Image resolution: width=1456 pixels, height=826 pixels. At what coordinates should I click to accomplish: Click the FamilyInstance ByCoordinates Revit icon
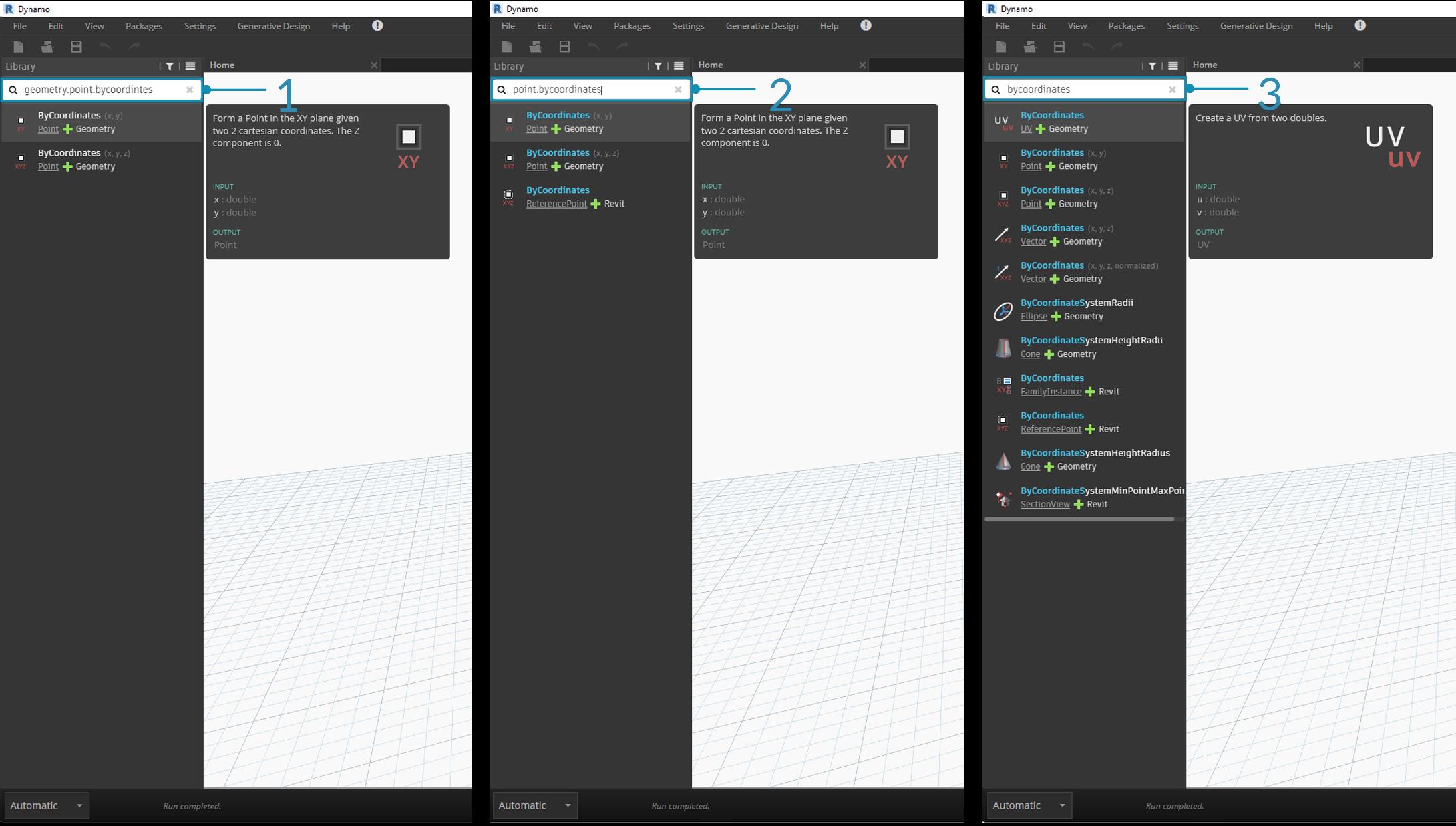pos(1003,385)
